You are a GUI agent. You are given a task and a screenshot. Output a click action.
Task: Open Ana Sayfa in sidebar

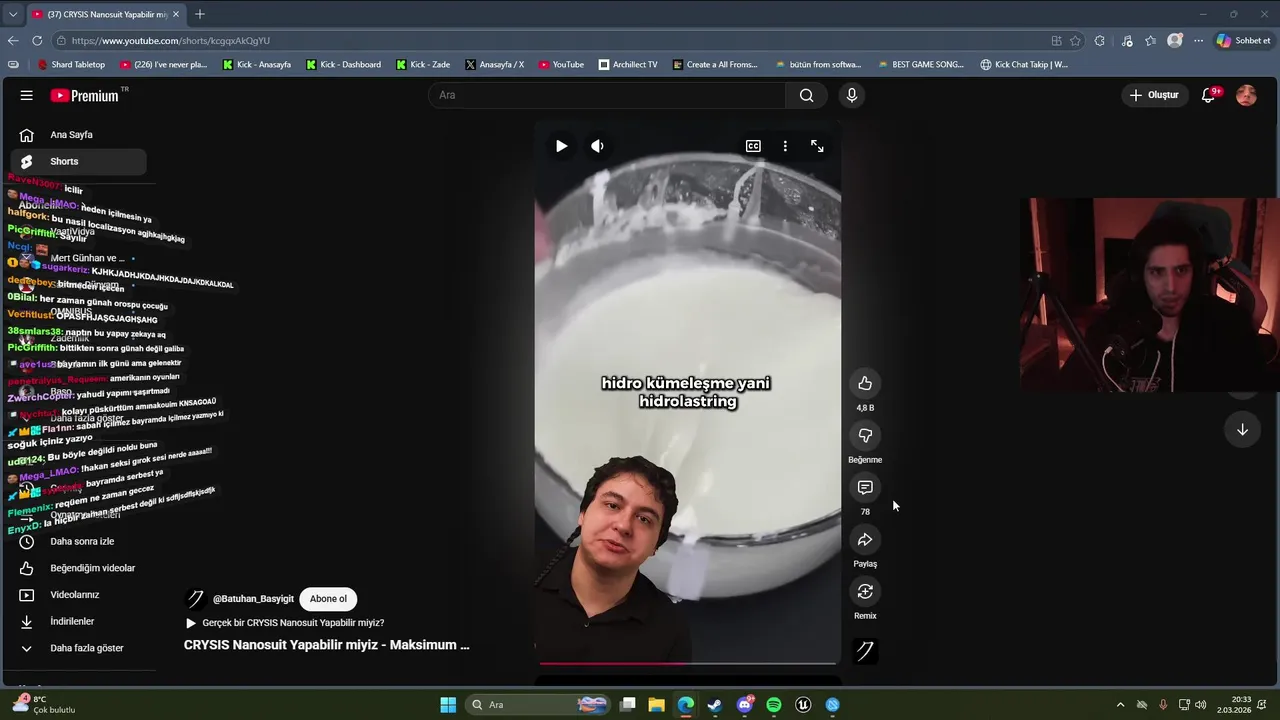point(79,135)
